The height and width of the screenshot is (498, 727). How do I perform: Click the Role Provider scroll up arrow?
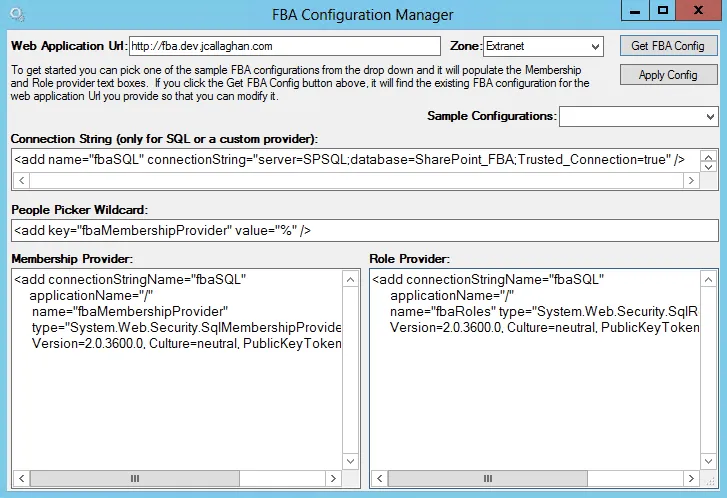coord(708,279)
